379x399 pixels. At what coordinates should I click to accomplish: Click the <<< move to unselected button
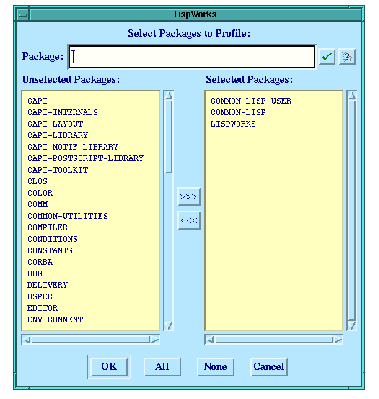click(x=189, y=220)
